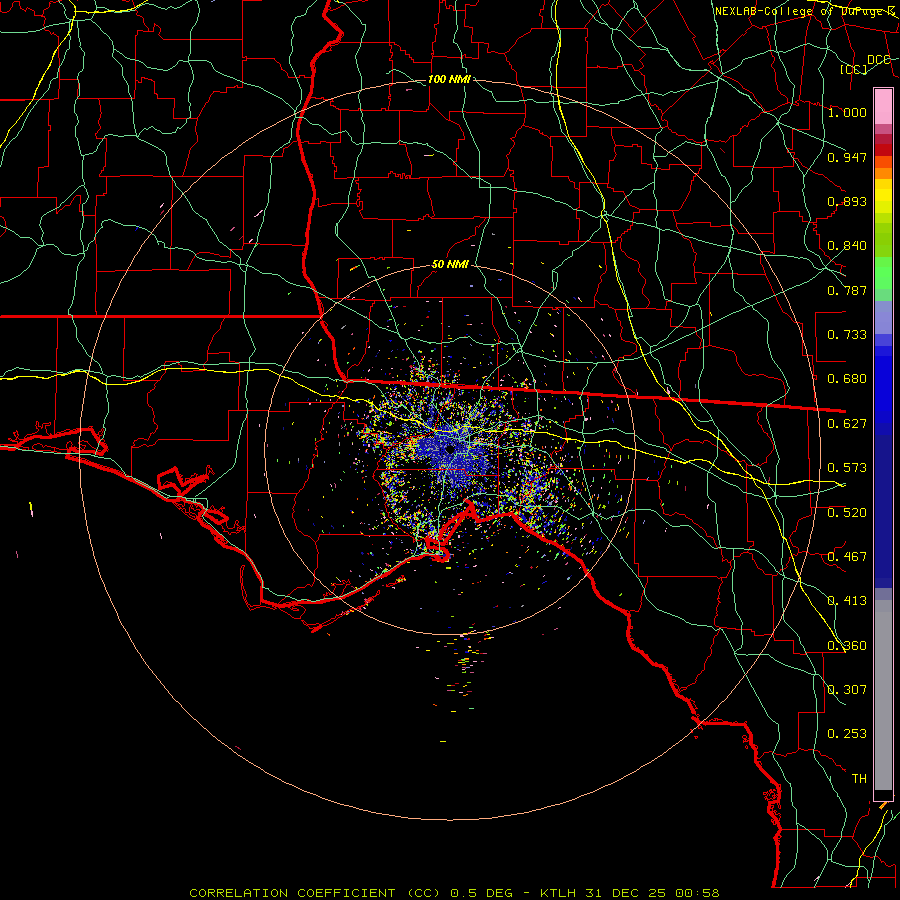Pick the bright green color bar swatch
This screenshot has height=900, width=900.
pyautogui.click(x=883, y=273)
